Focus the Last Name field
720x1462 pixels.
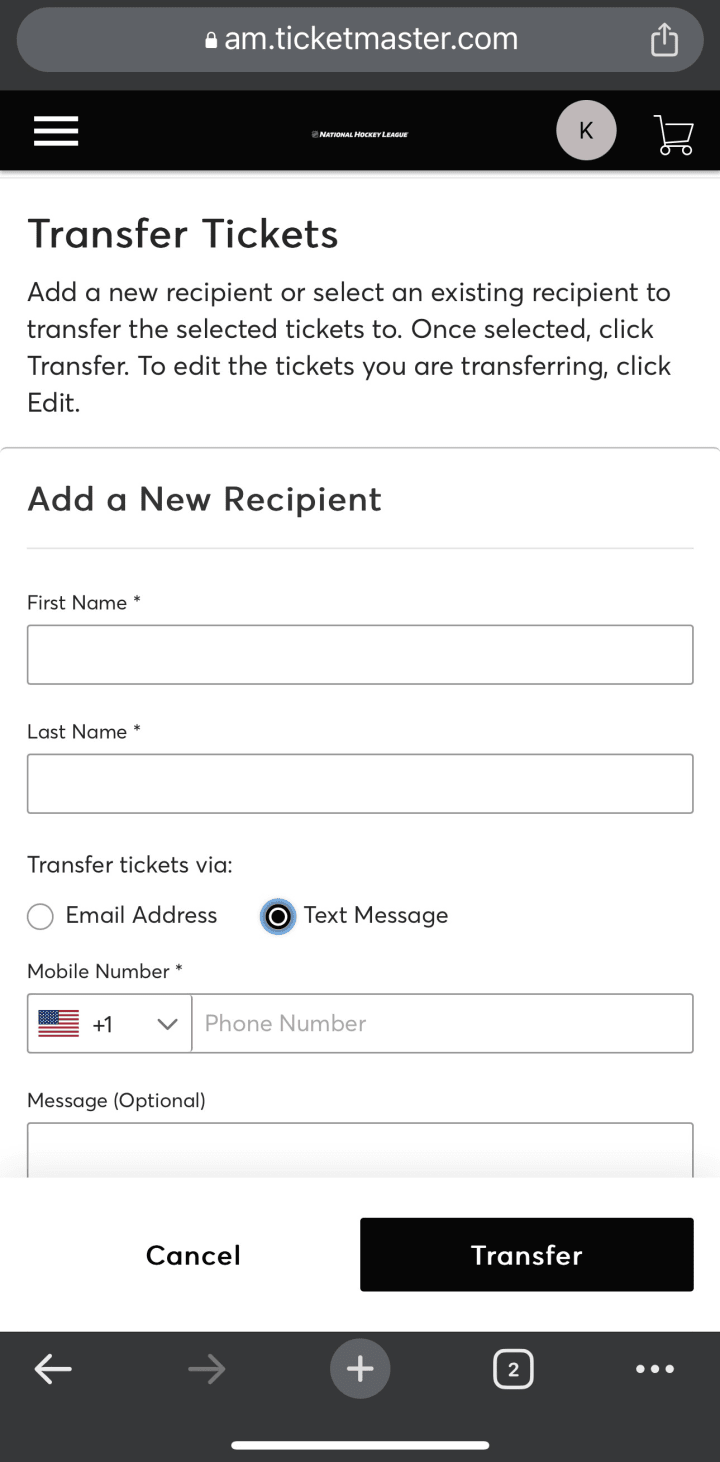(360, 784)
